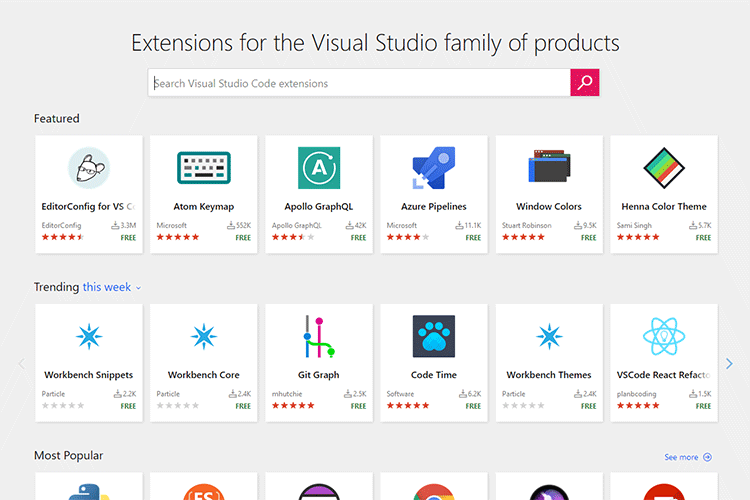Click the Workbench Core extension name
Screen dimensions: 750x500
(204, 375)
